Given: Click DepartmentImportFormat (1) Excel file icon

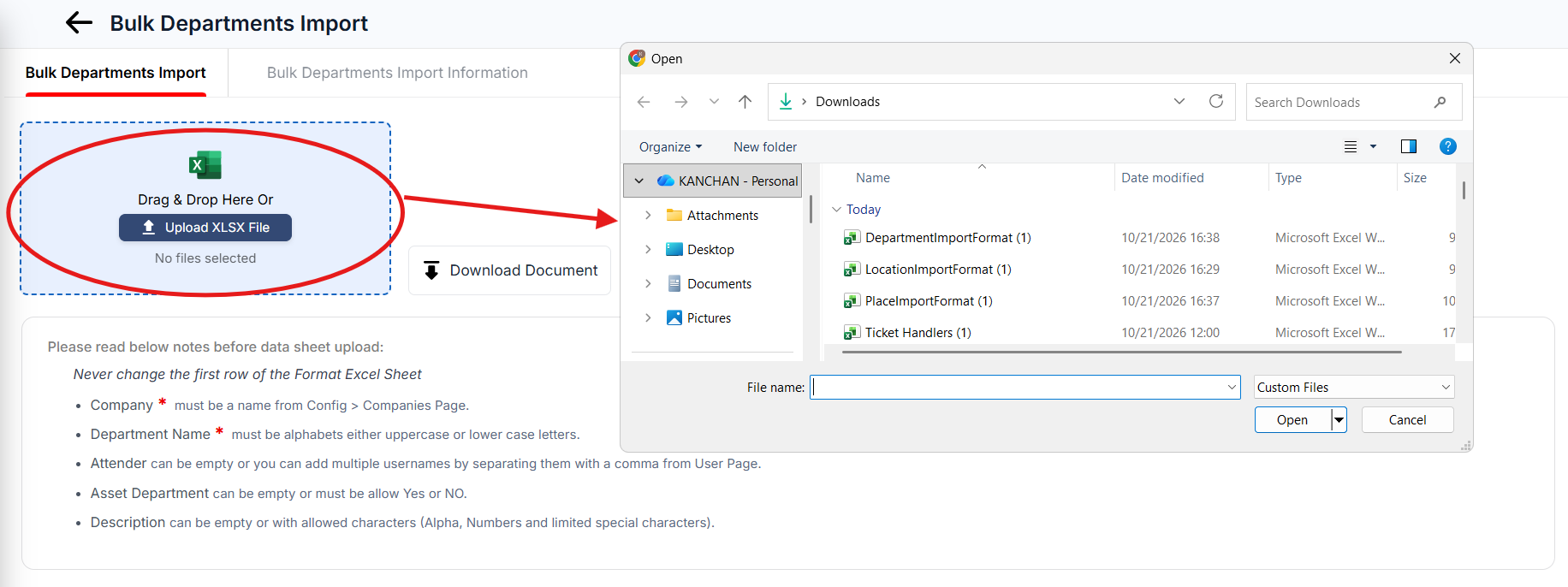Looking at the screenshot, I should pos(852,238).
